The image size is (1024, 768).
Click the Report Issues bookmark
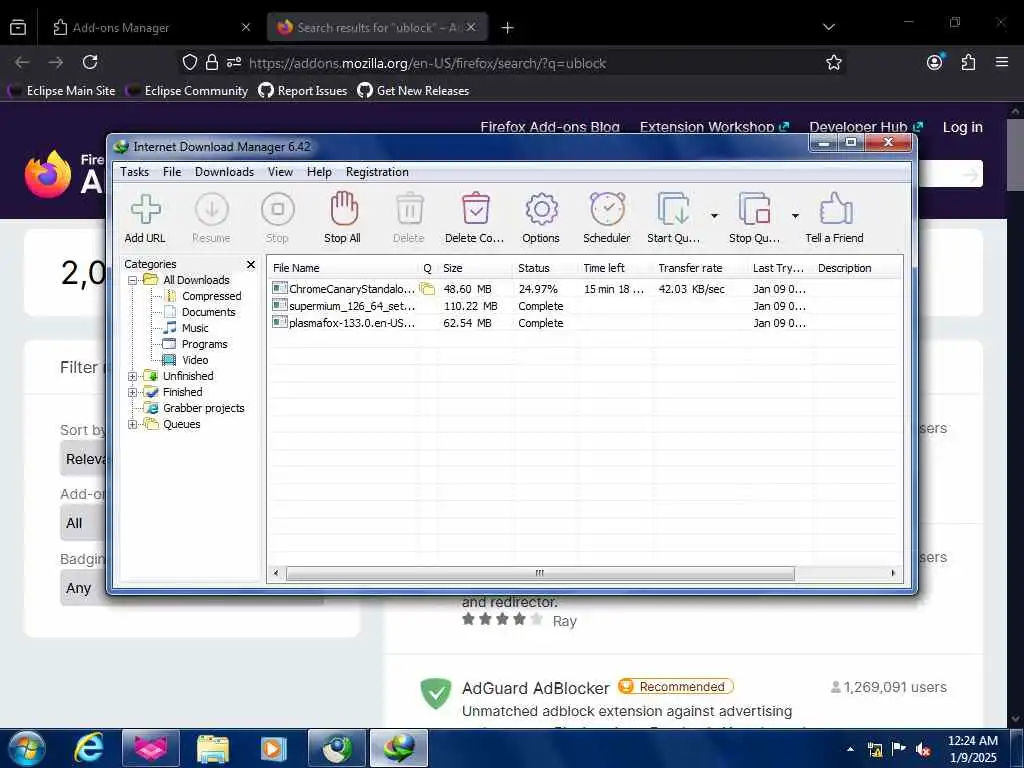point(303,91)
